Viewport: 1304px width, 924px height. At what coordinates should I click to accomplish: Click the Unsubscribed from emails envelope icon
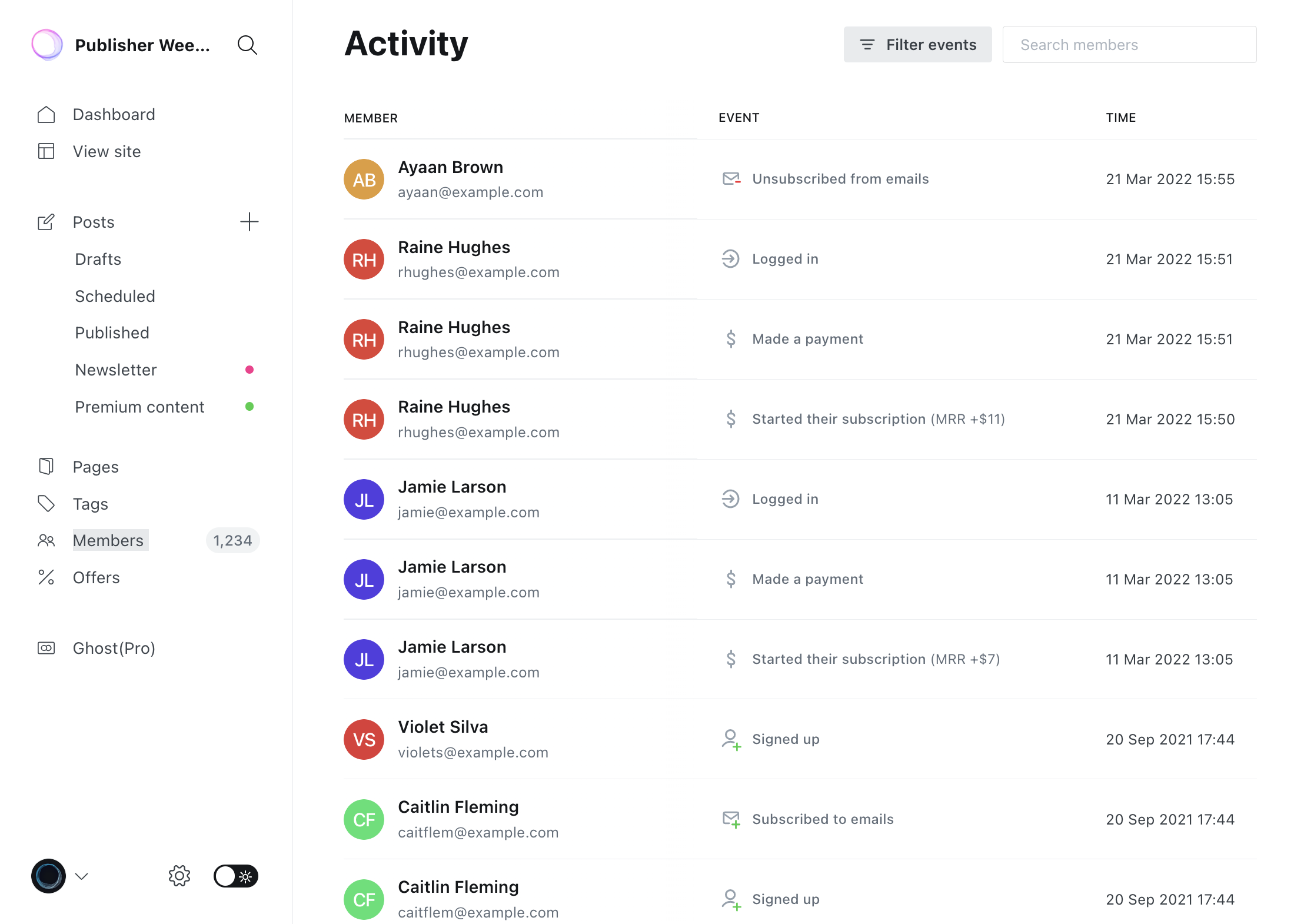point(731,179)
